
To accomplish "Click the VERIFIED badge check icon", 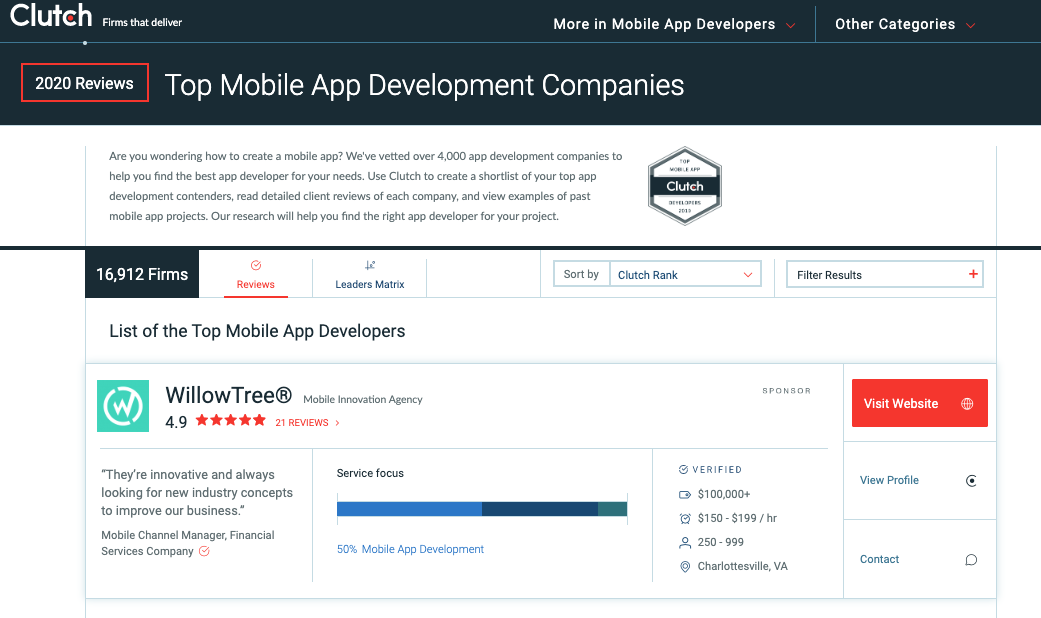I will coord(683,469).
